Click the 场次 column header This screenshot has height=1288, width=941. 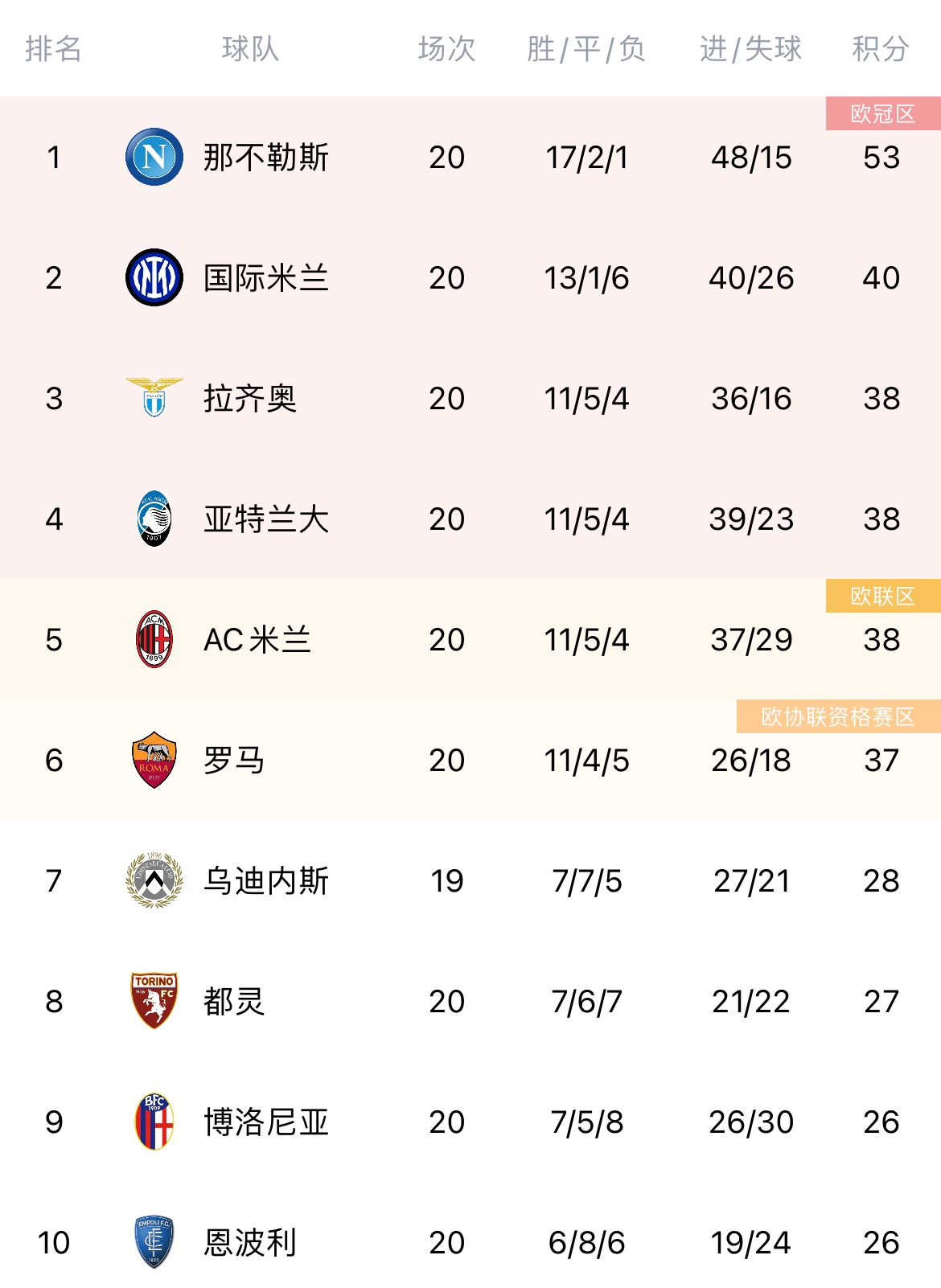[446, 49]
